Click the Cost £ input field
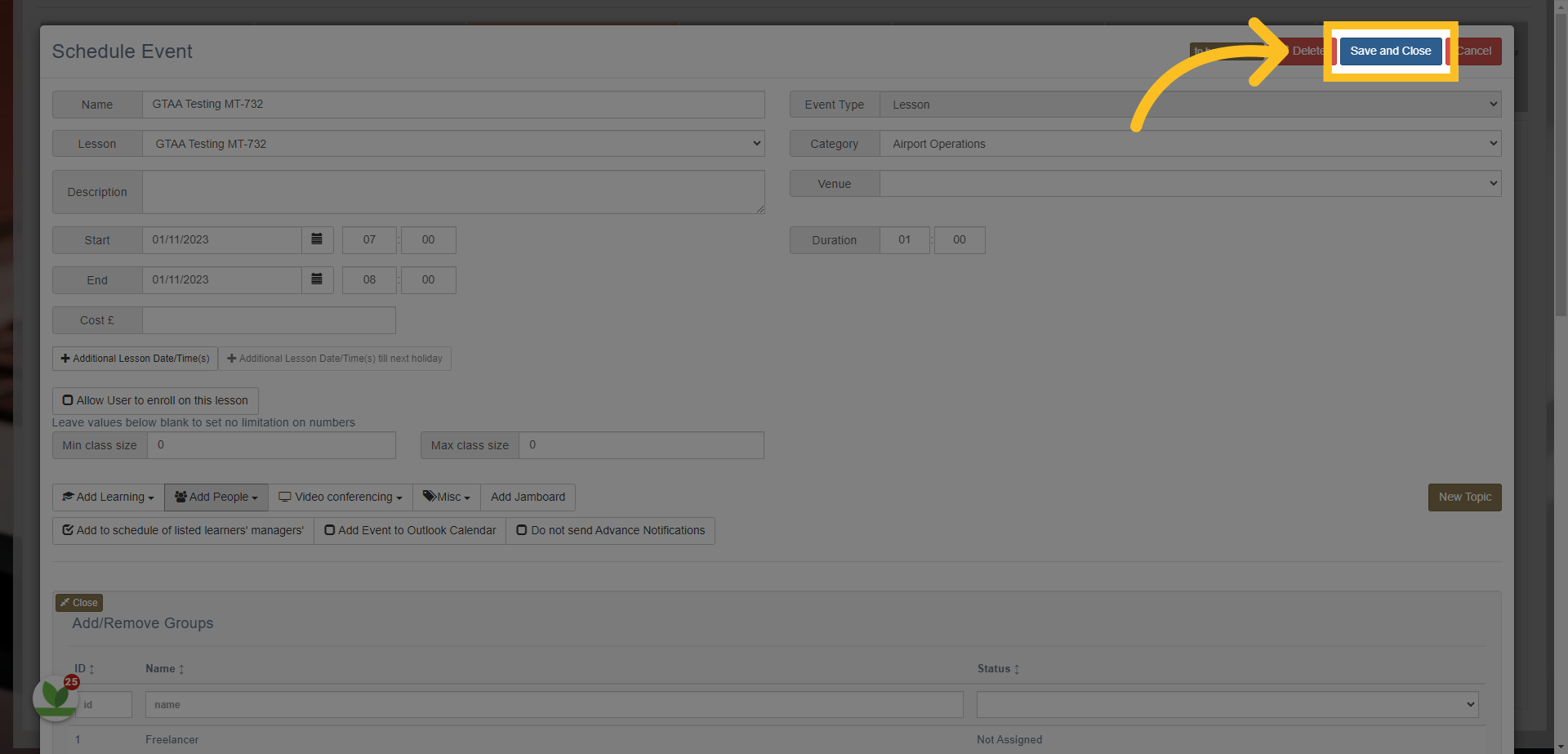 (269, 320)
